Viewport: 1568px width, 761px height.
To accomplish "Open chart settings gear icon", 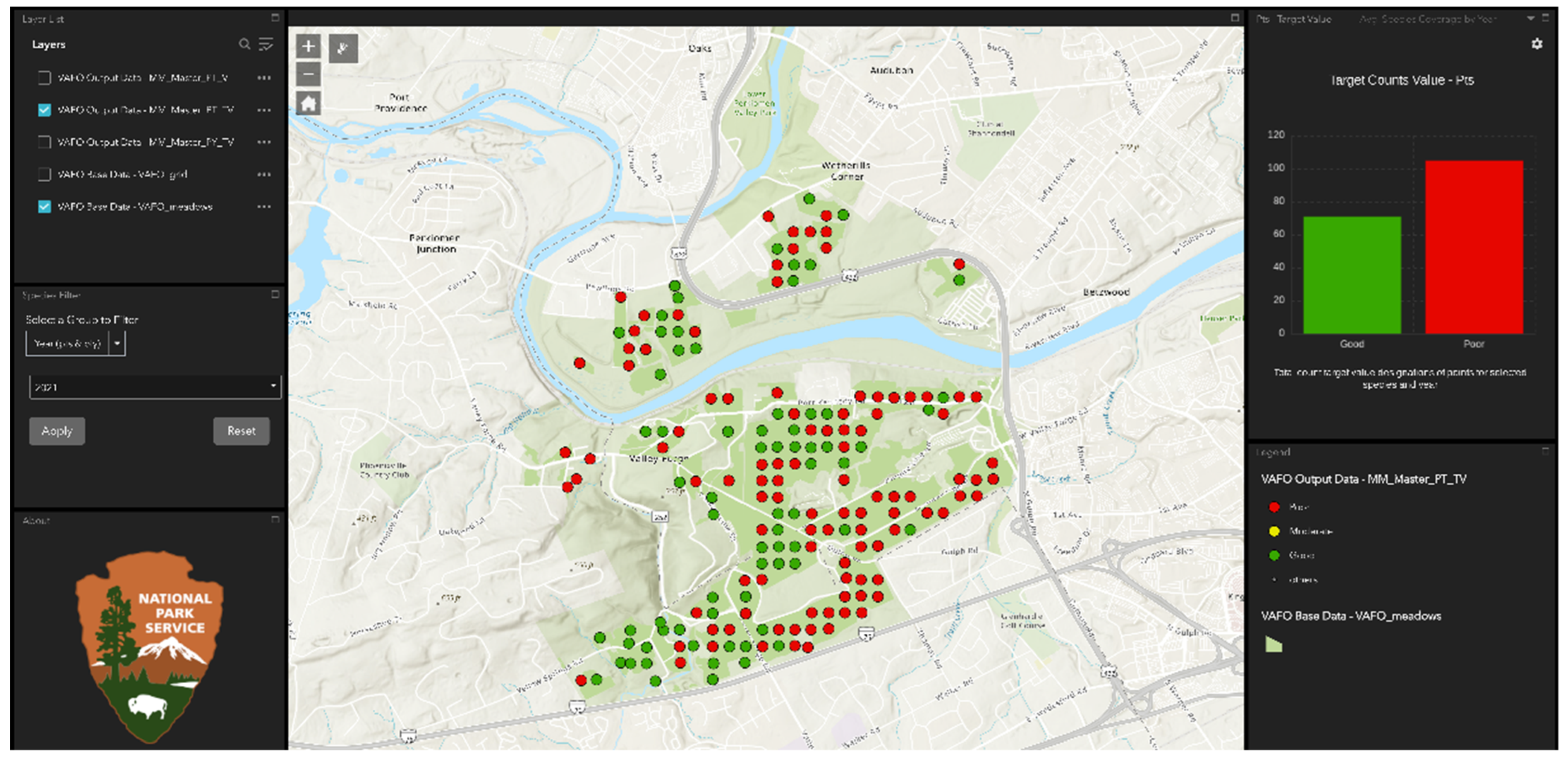I will [x=1536, y=44].
